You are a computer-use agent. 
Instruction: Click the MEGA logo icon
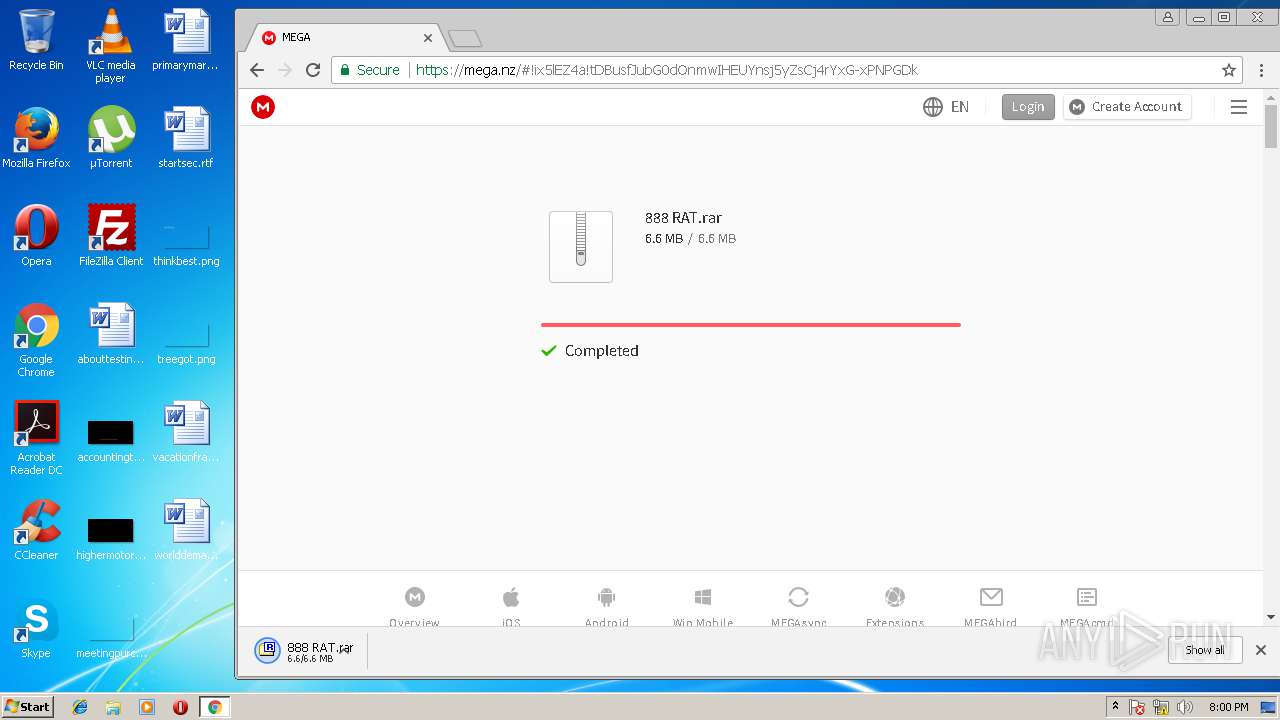(263, 107)
